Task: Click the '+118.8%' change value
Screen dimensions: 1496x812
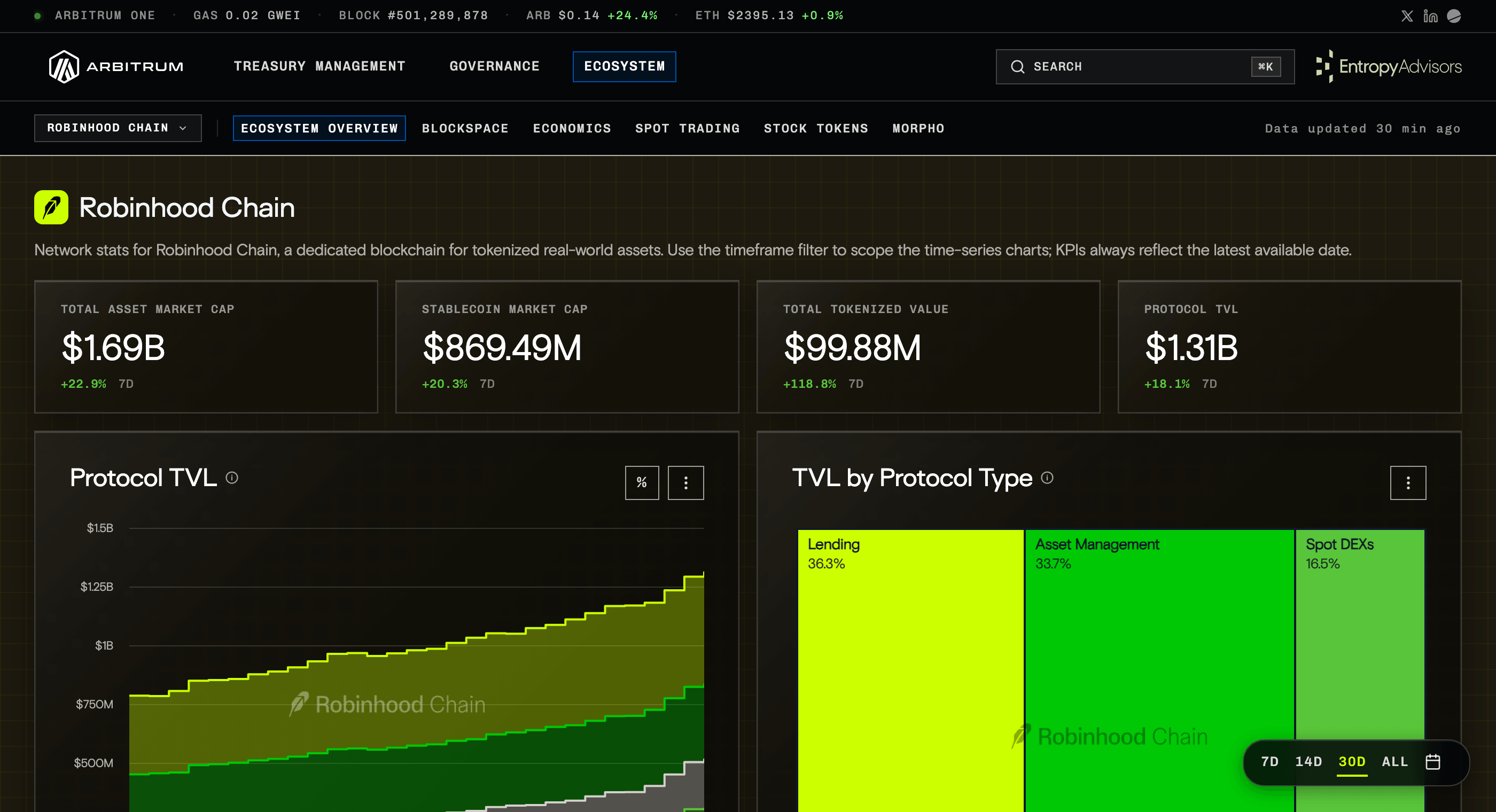Action: coord(809,384)
